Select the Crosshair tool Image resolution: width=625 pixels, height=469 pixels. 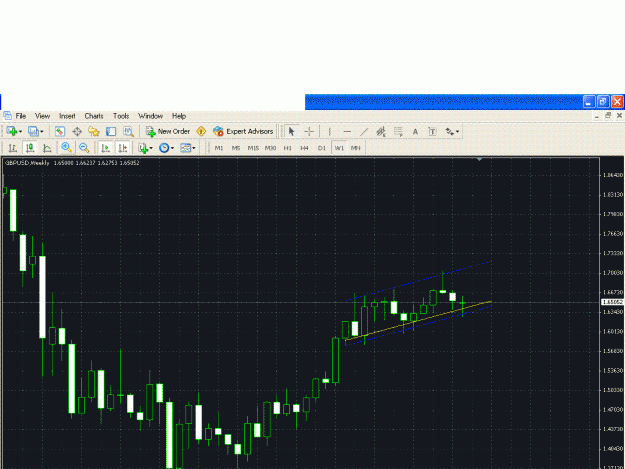click(309, 131)
